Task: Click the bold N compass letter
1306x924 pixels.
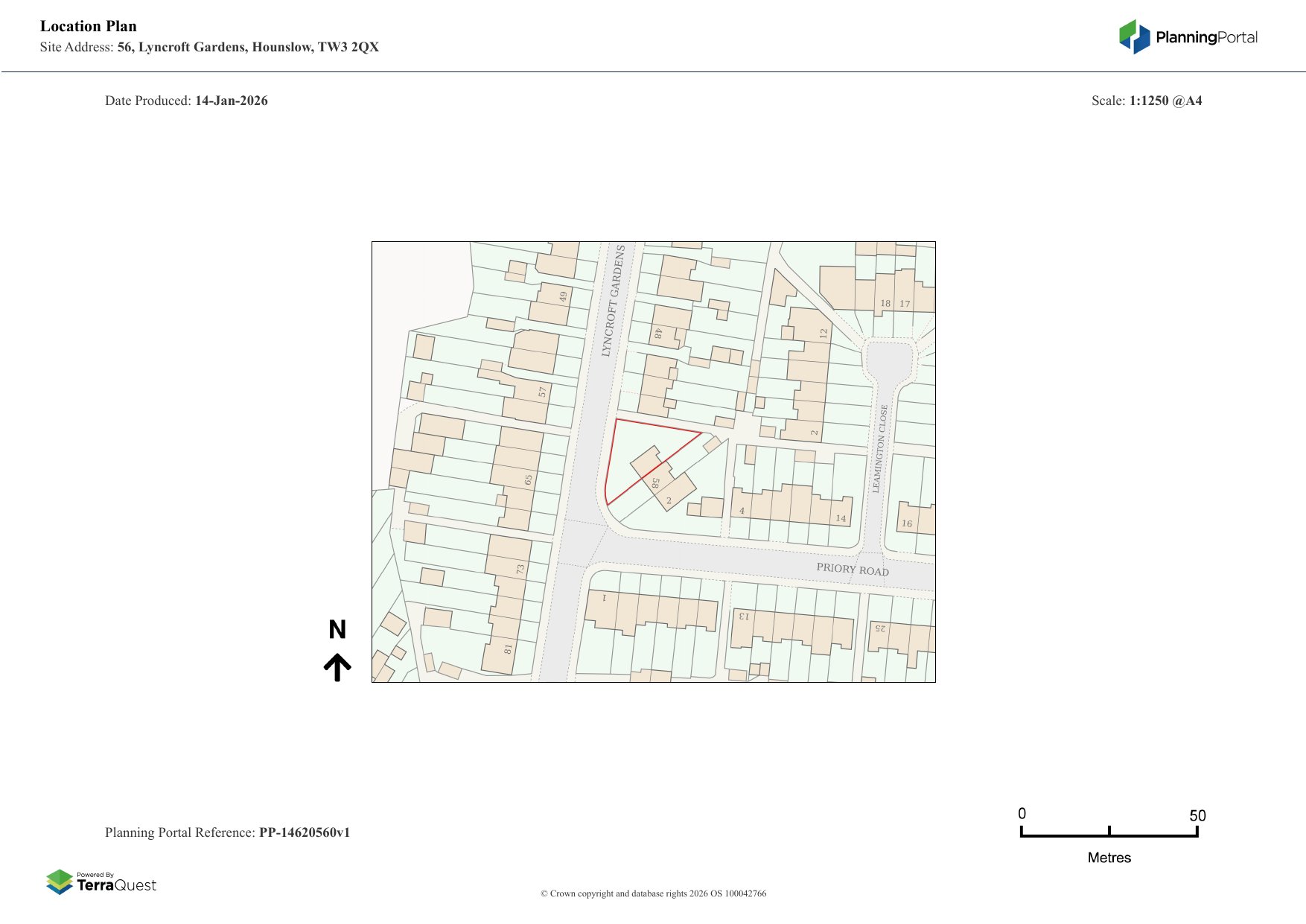Action: [337, 630]
